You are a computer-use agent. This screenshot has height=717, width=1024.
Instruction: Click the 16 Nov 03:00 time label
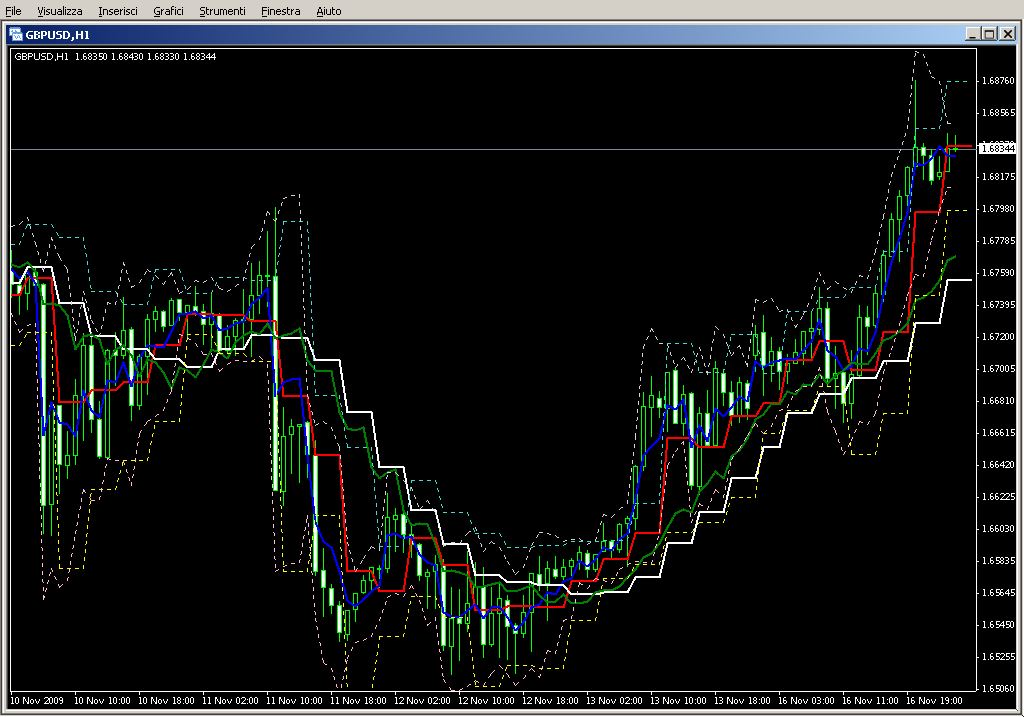[806, 701]
